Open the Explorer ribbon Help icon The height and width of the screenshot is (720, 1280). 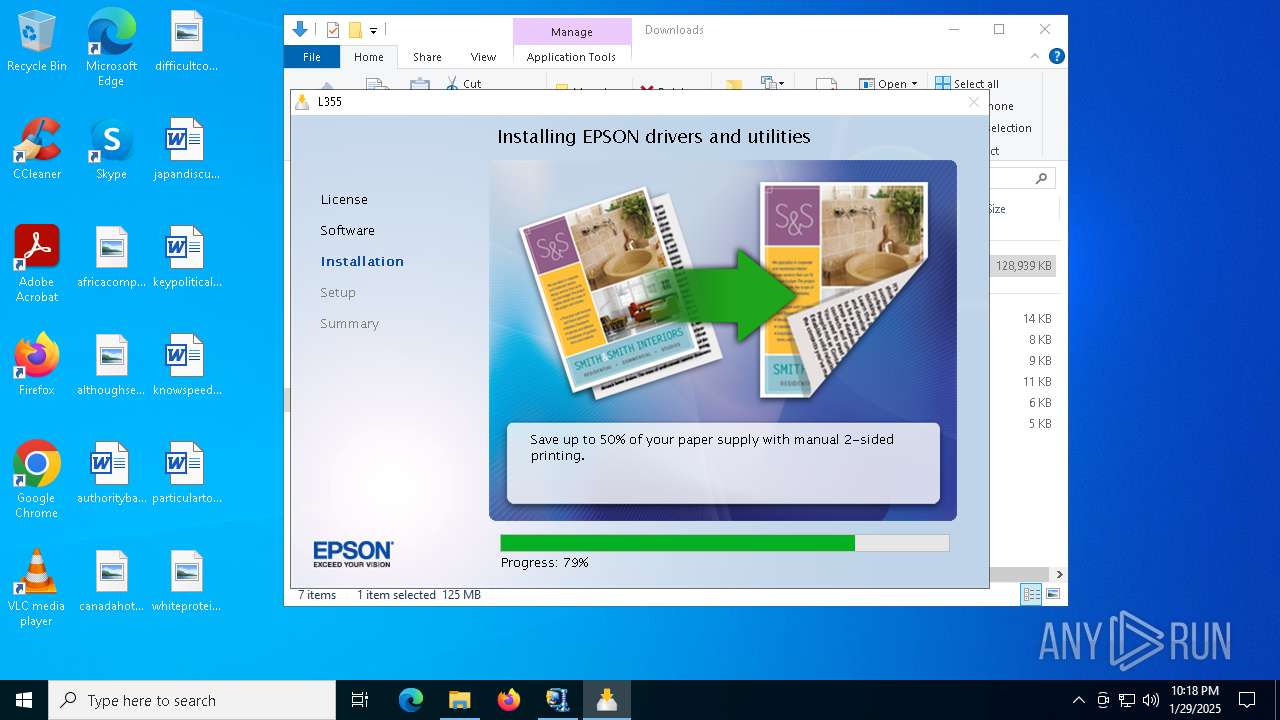click(1056, 57)
